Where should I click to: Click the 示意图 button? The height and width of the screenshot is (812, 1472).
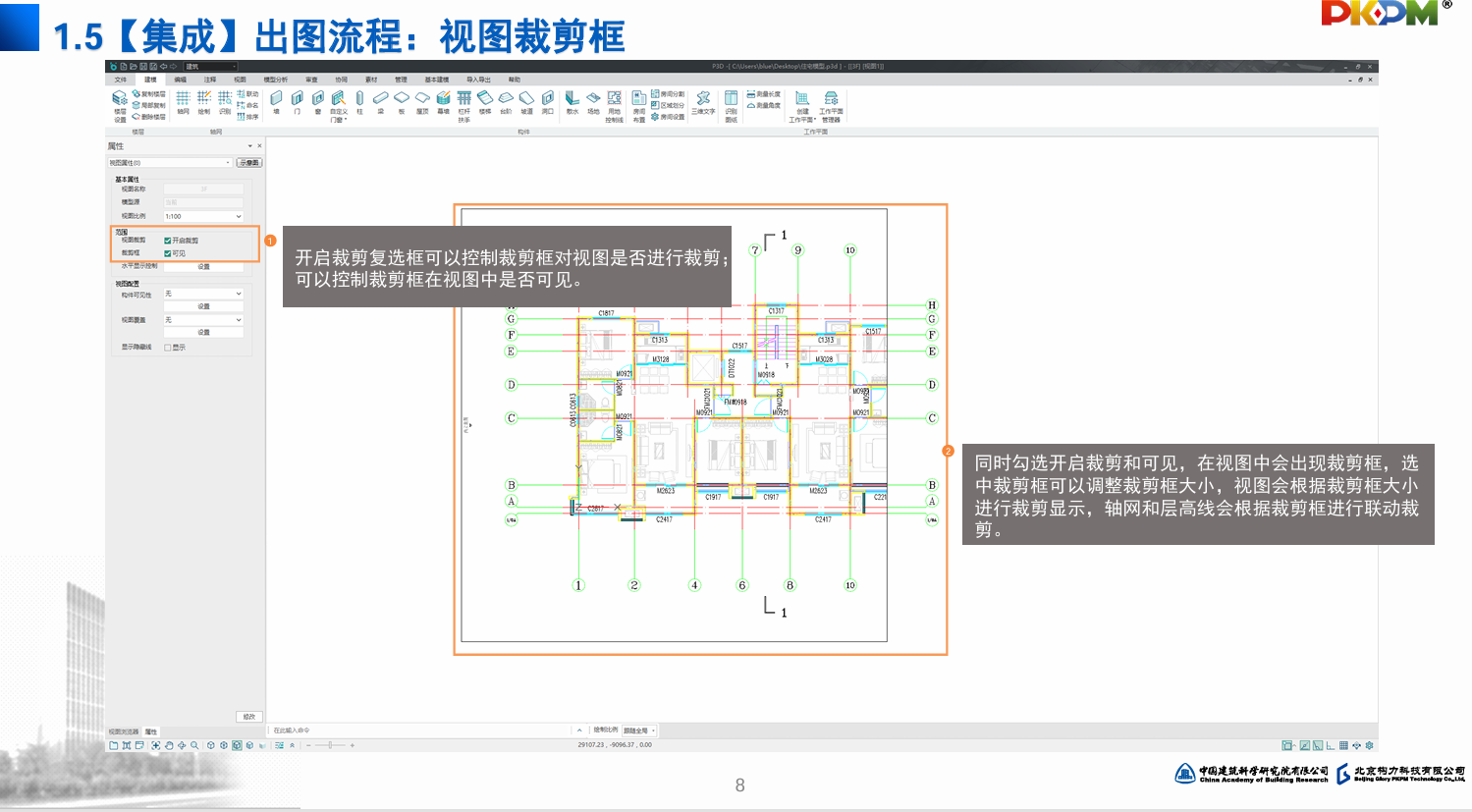tap(249, 163)
